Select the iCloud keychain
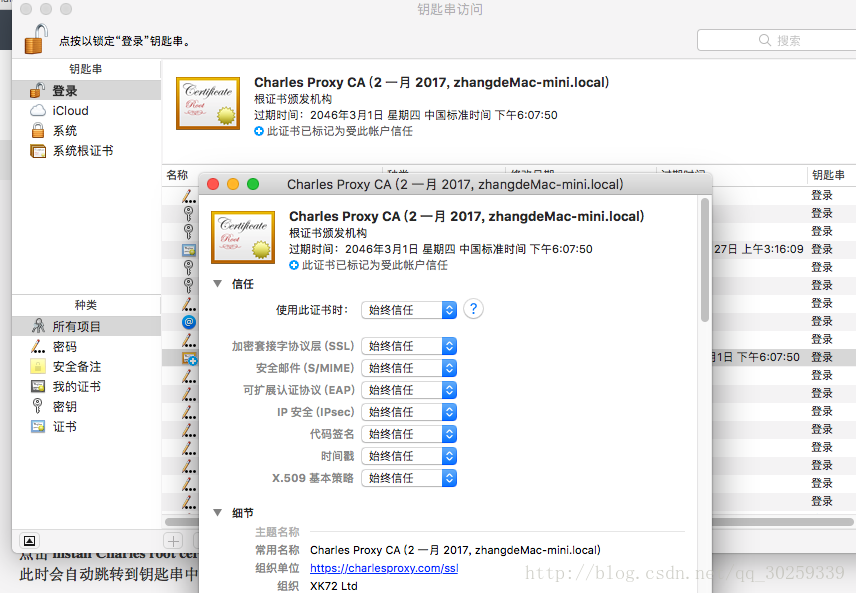 (86, 110)
